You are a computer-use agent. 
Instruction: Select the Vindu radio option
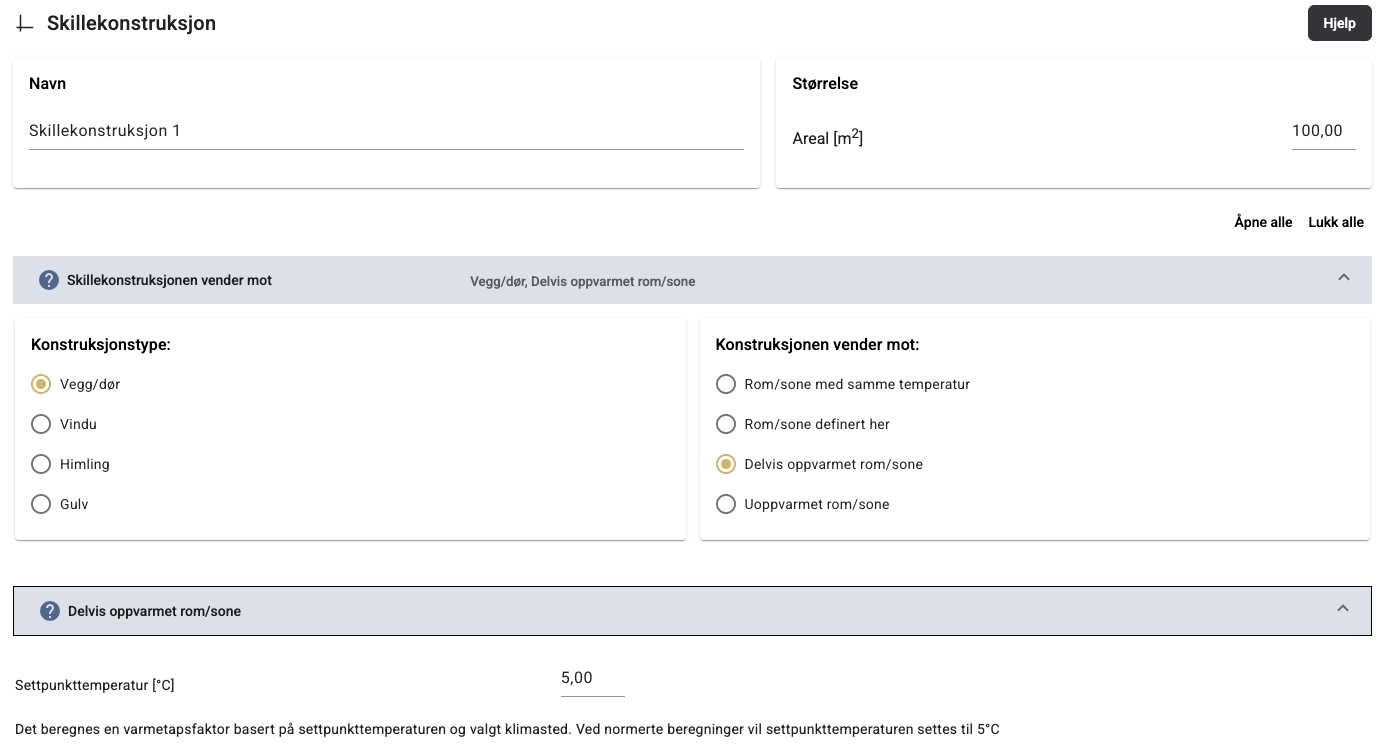click(x=41, y=424)
